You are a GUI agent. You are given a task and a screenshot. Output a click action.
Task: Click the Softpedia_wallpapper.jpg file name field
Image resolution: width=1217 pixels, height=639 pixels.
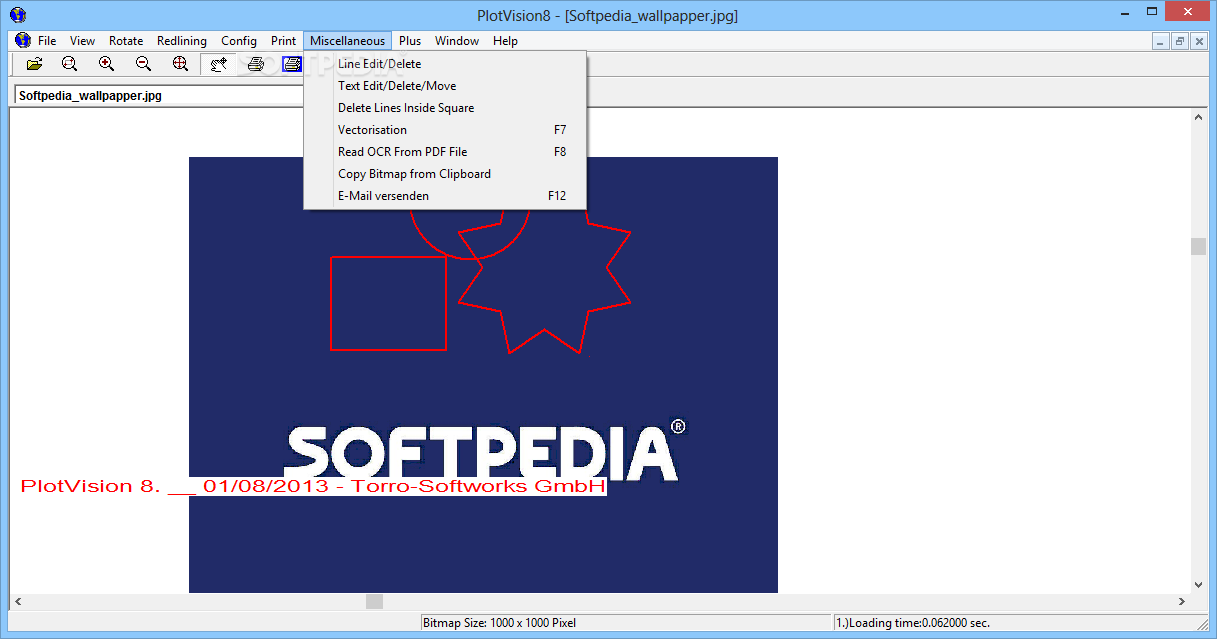[160, 96]
